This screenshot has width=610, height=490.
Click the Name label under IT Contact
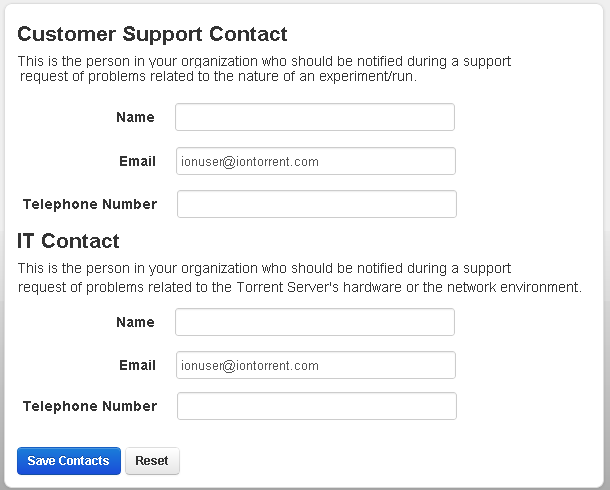click(x=135, y=322)
